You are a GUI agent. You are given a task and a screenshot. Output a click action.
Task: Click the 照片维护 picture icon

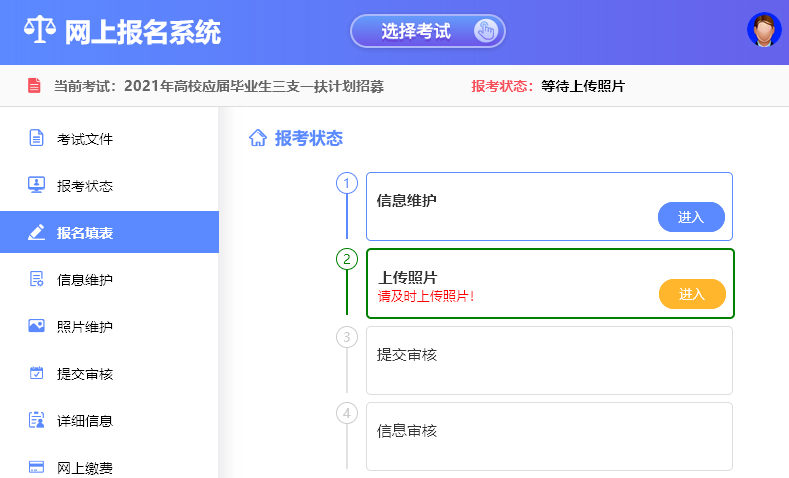pos(36,326)
